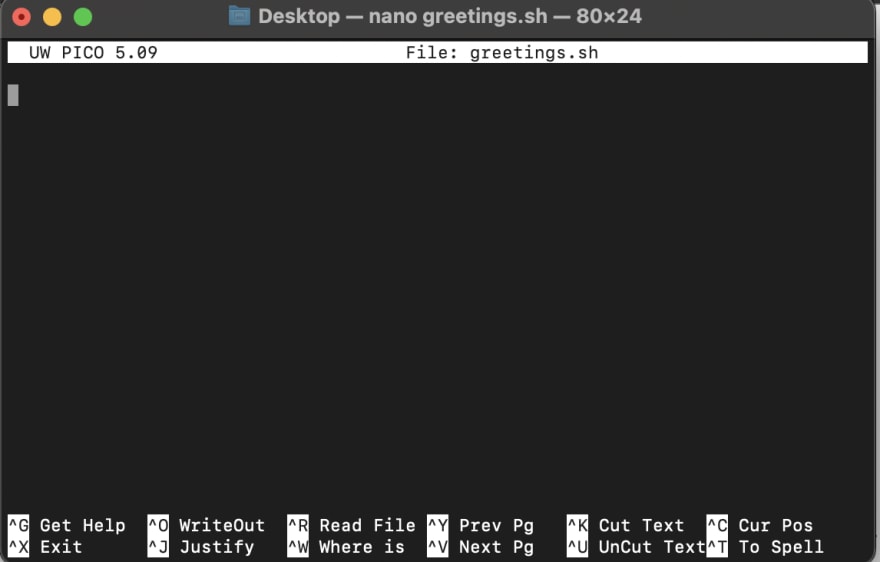
Task: Click the ^X Exit shortcut
Action: (45, 547)
